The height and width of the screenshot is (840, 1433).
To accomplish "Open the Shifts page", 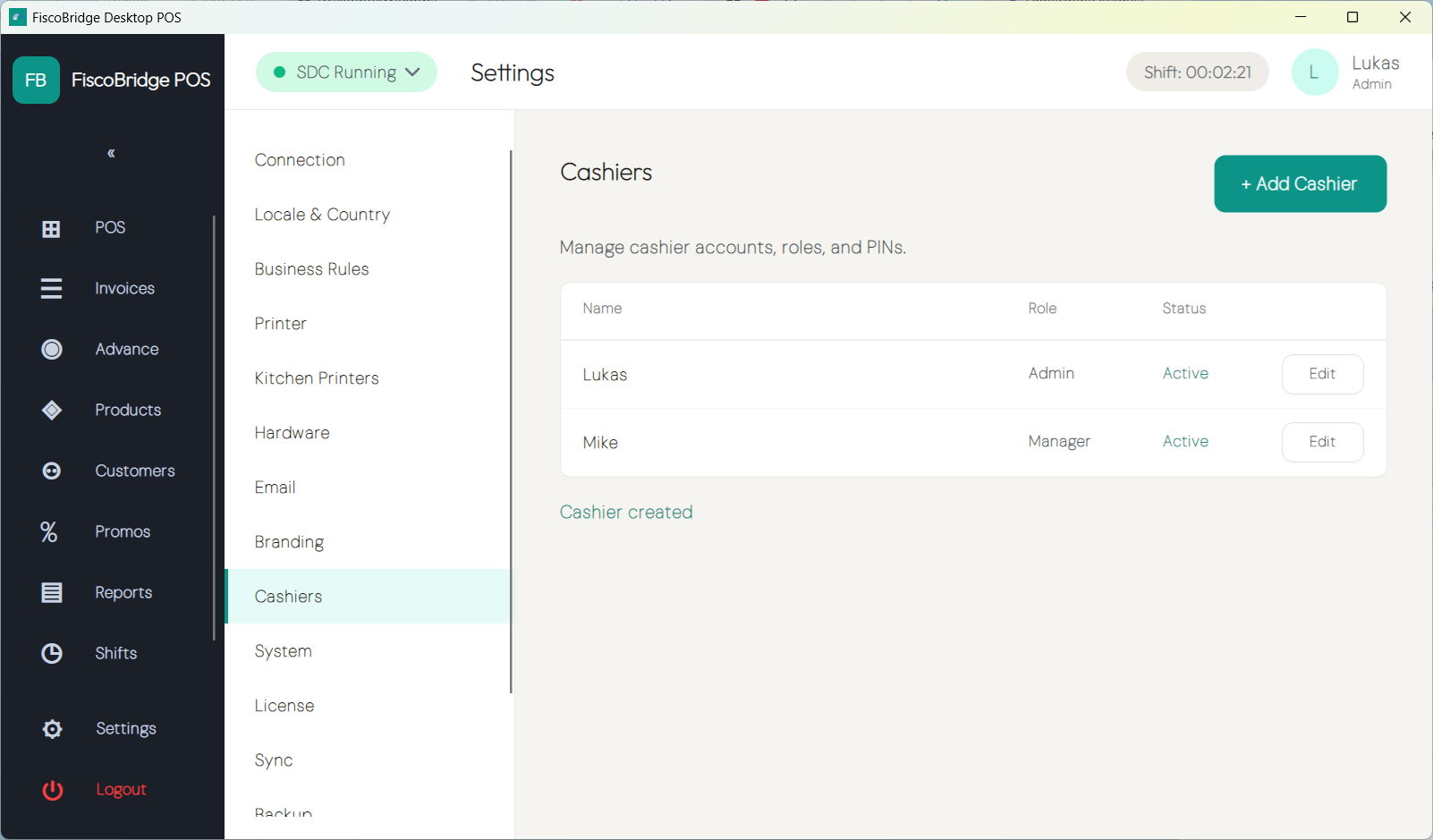I will coord(116,653).
